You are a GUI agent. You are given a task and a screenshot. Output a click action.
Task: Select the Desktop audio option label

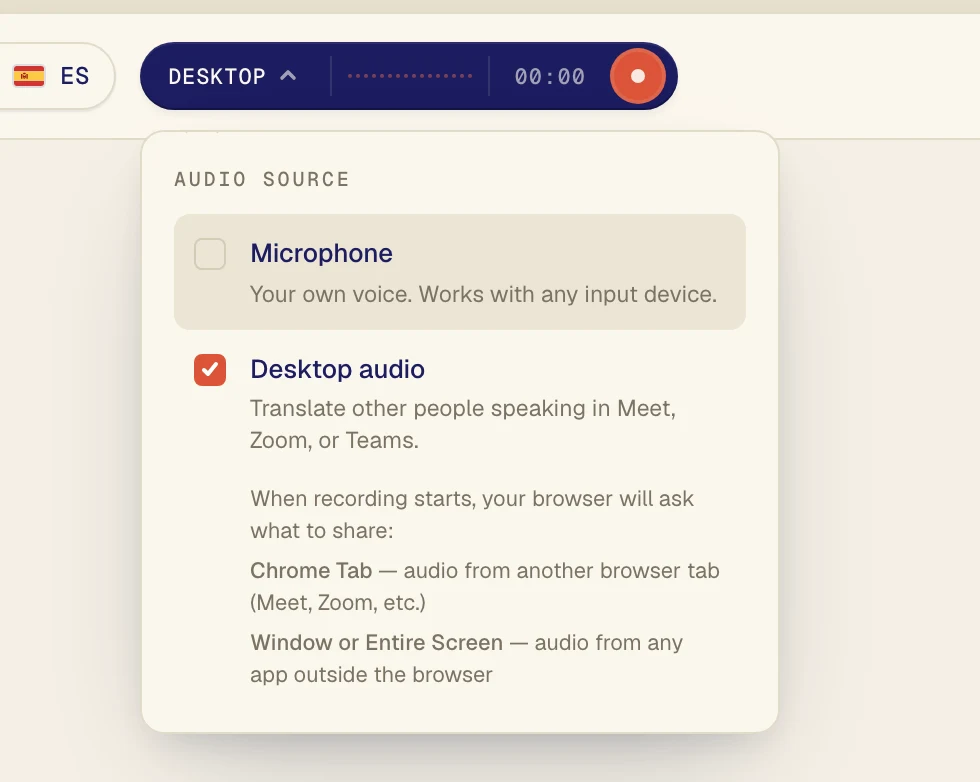click(x=338, y=369)
